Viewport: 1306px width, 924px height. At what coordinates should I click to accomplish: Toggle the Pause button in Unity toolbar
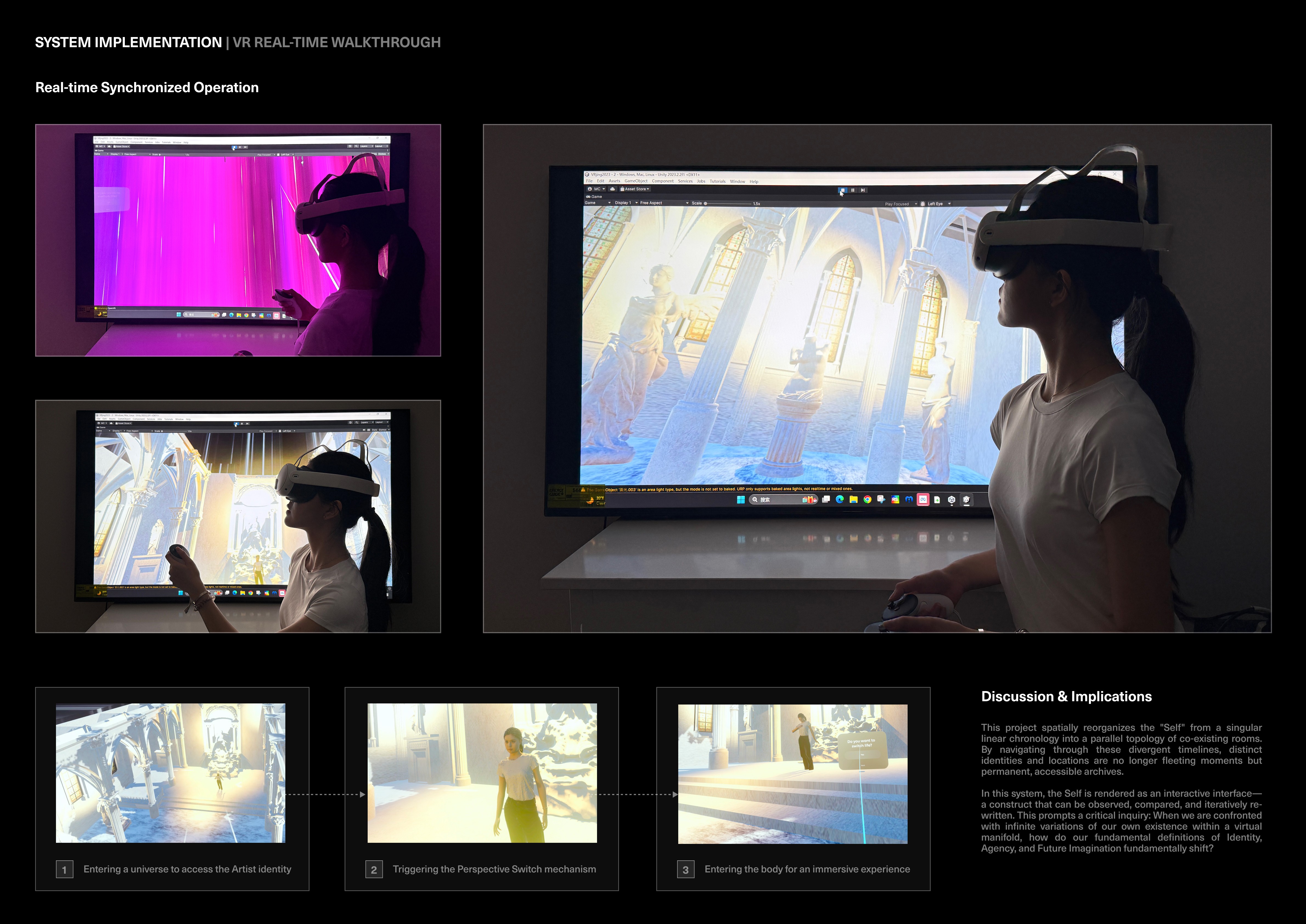pyautogui.click(x=852, y=190)
